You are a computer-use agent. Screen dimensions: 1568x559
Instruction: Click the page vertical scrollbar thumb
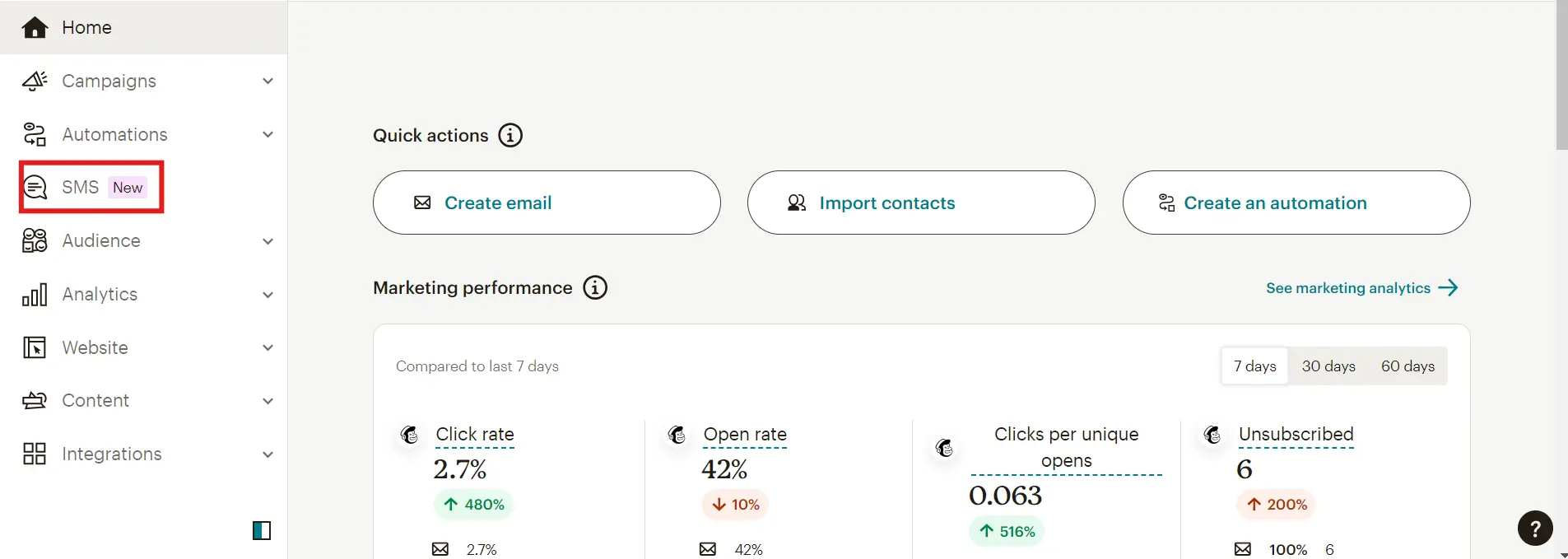(1561, 76)
